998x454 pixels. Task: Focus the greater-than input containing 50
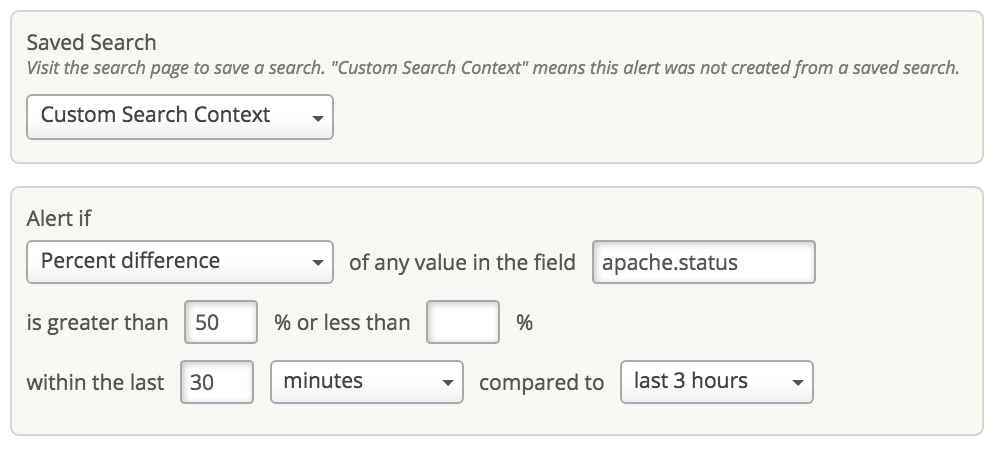point(221,323)
